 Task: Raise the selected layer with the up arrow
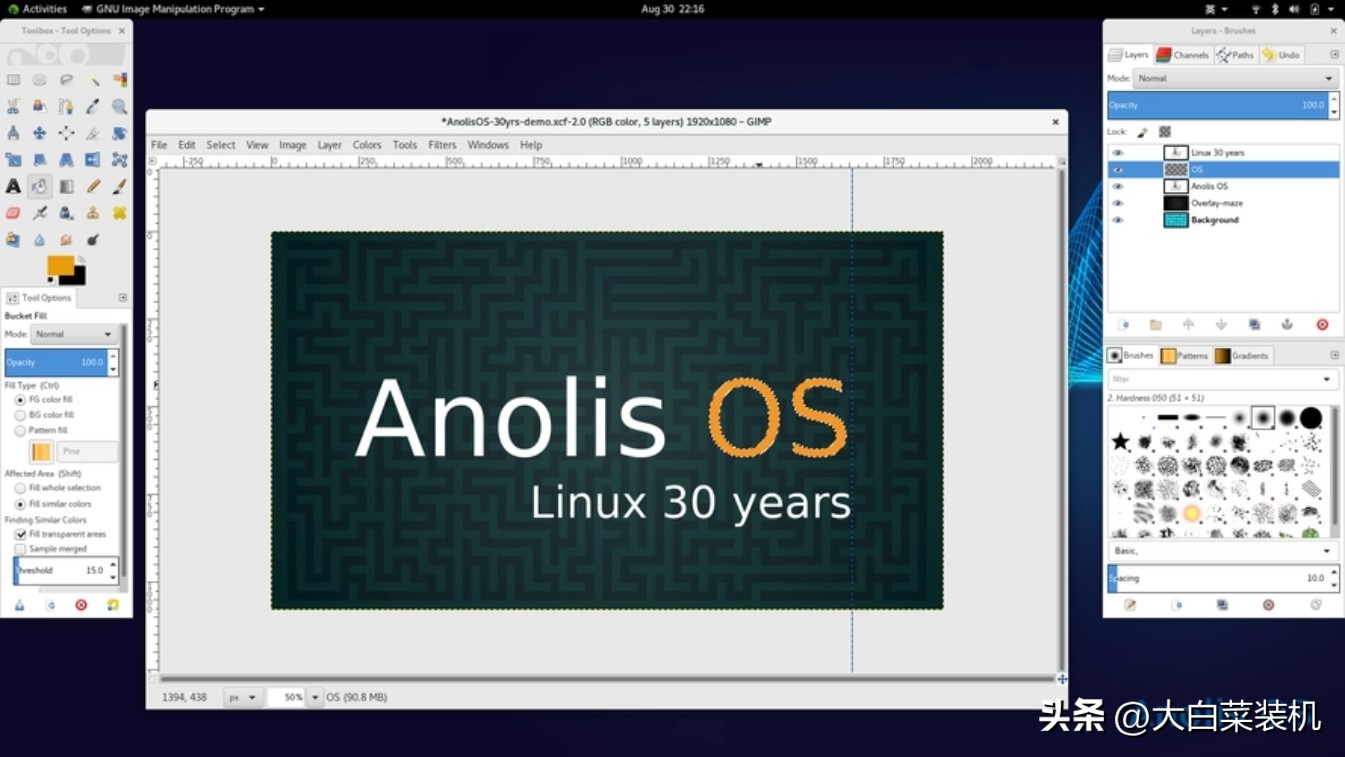pyautogui.click(x=1188, y=324)
